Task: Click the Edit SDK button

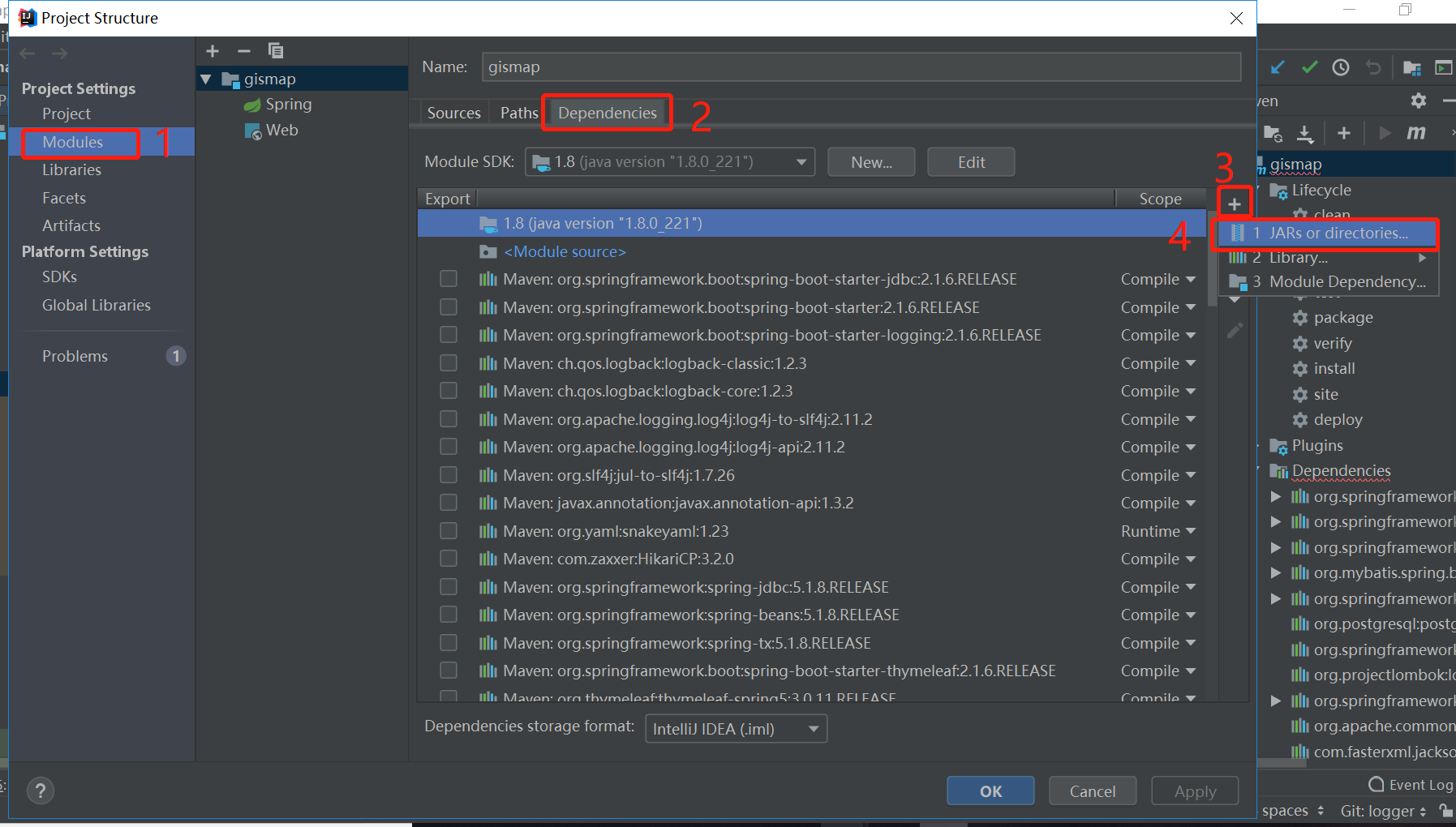Action: 971,162
